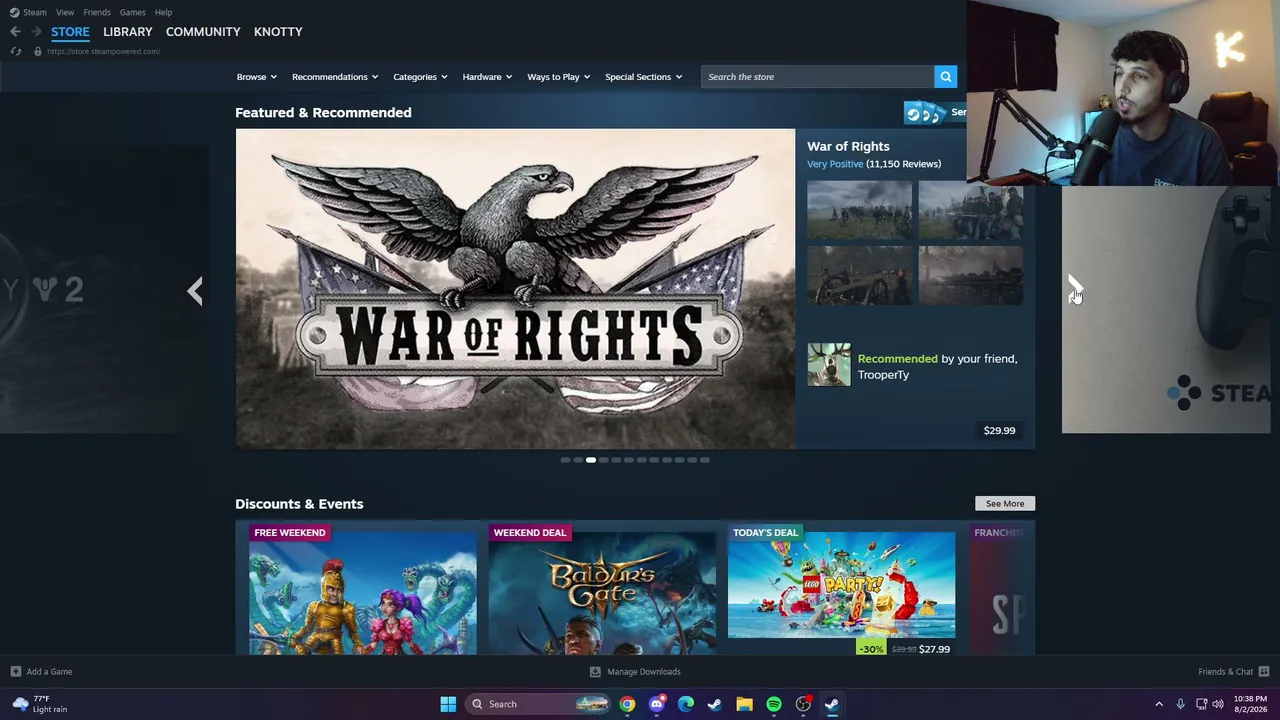Click the Friends & Chat label
Screen dimensions: 1280x720
(1226, 672)
